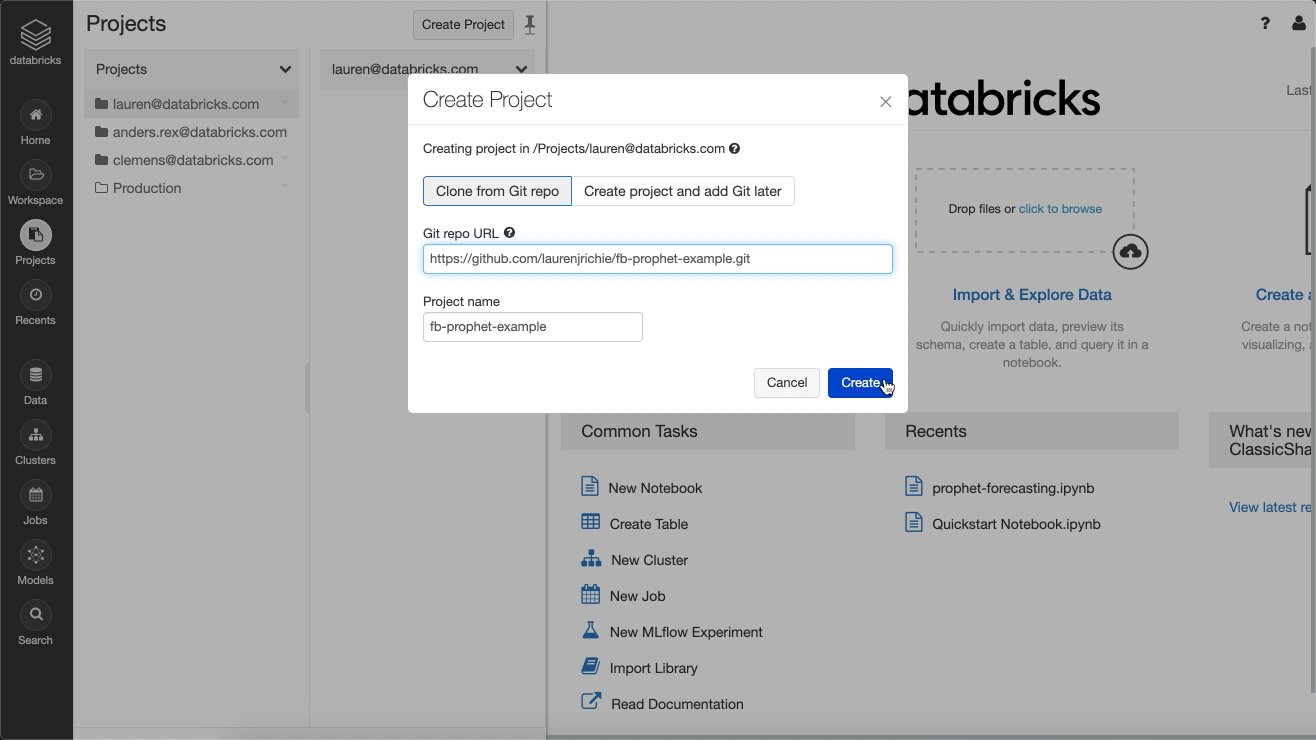Click the Project name text field
Screen dimensions: 1316x740
pos(532,327)
